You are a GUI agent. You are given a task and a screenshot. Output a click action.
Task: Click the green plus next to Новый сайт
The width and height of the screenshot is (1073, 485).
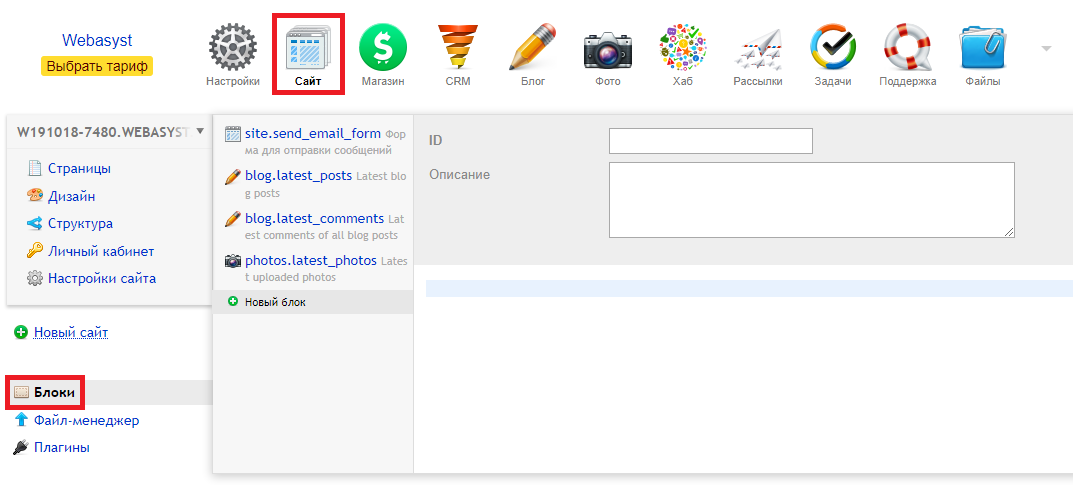coord(21,332)
